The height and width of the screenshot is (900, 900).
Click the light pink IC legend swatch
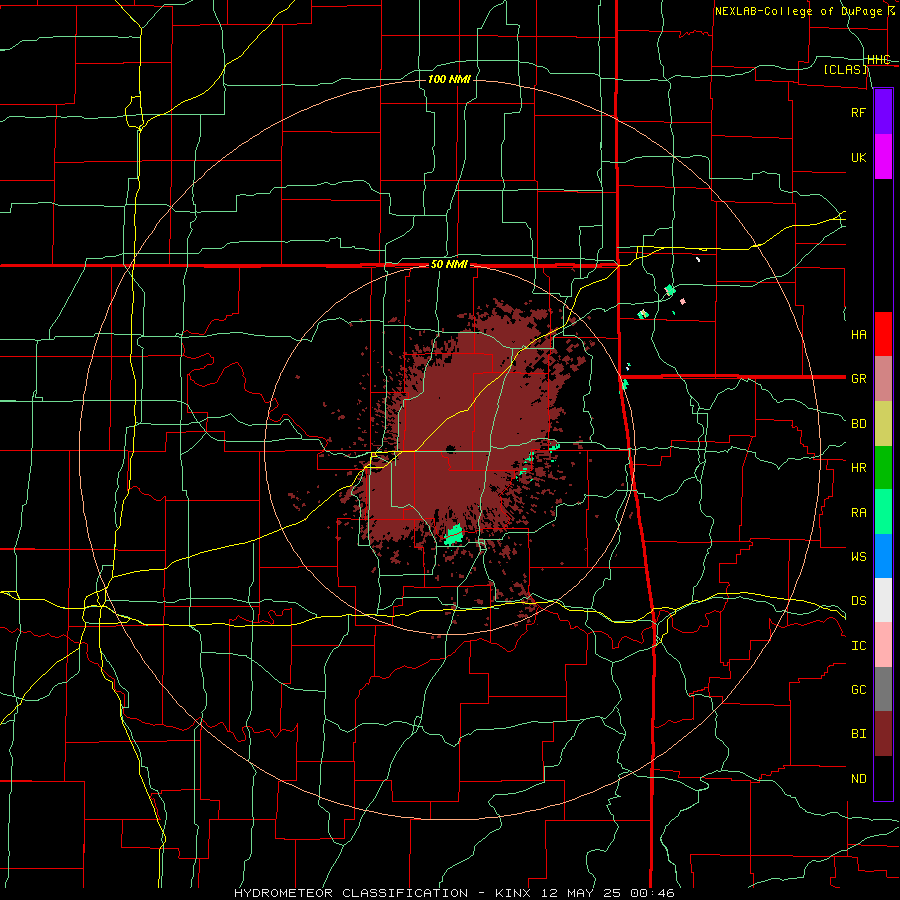[x=883, y=645]
